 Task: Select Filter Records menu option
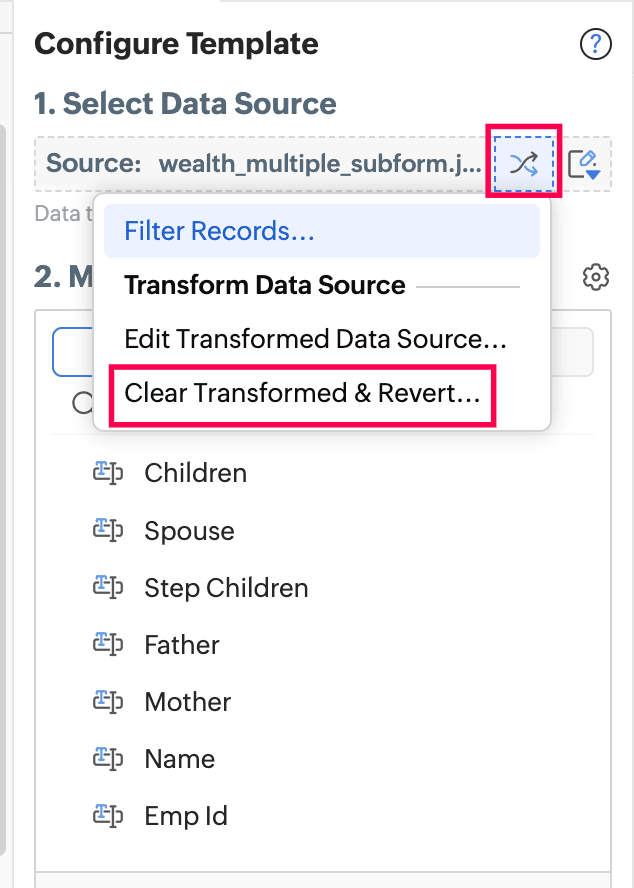click(x=322, y=231)
